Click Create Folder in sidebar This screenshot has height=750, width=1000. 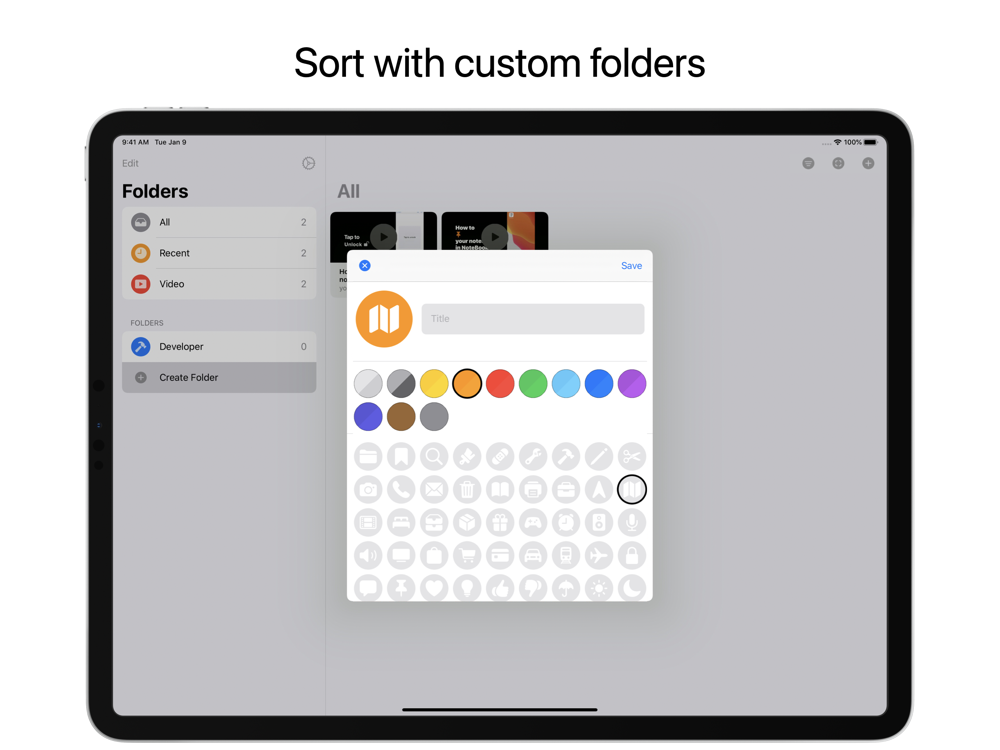coord(219,378)
